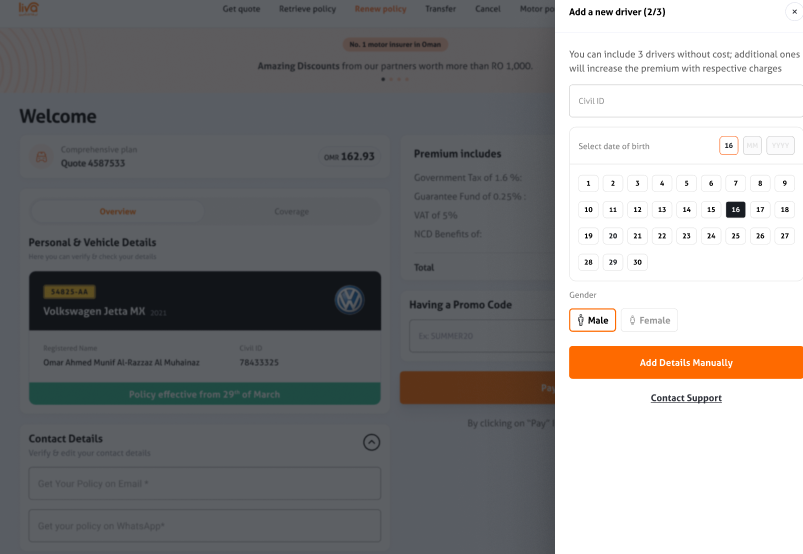
Task: Open the Overview tab
Action: [118, 211]
